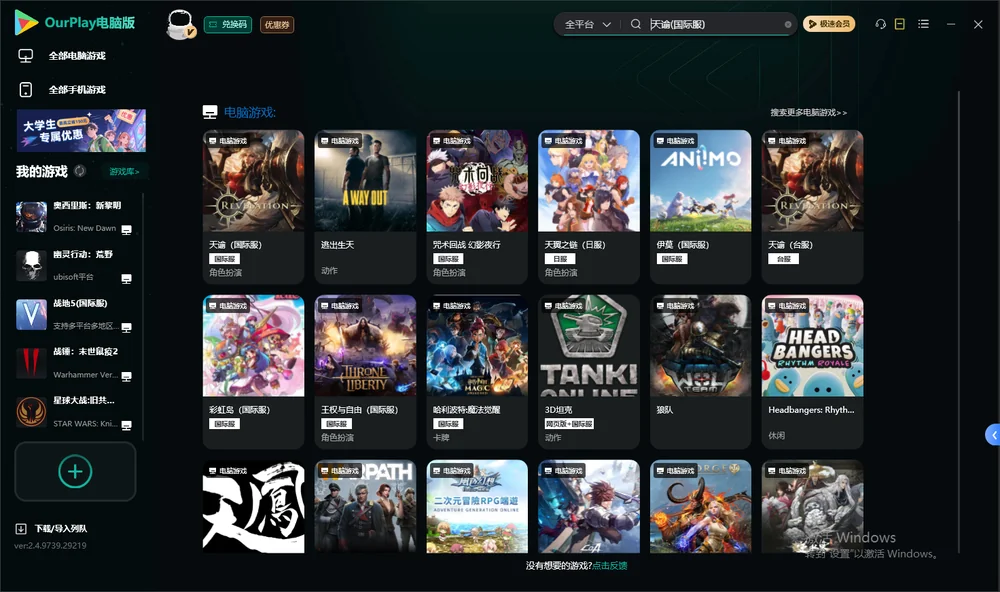Screen dimensions: 1000x592
Task: Click the phone icon beside 全部手机游戏
Action: 26,90
